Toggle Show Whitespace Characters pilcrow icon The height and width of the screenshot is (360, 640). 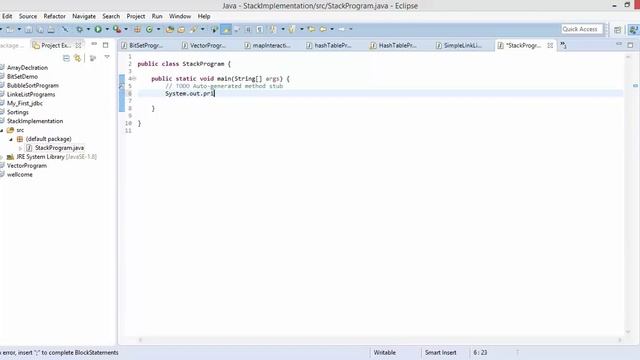pyautogui.click(x=260, y=29)
